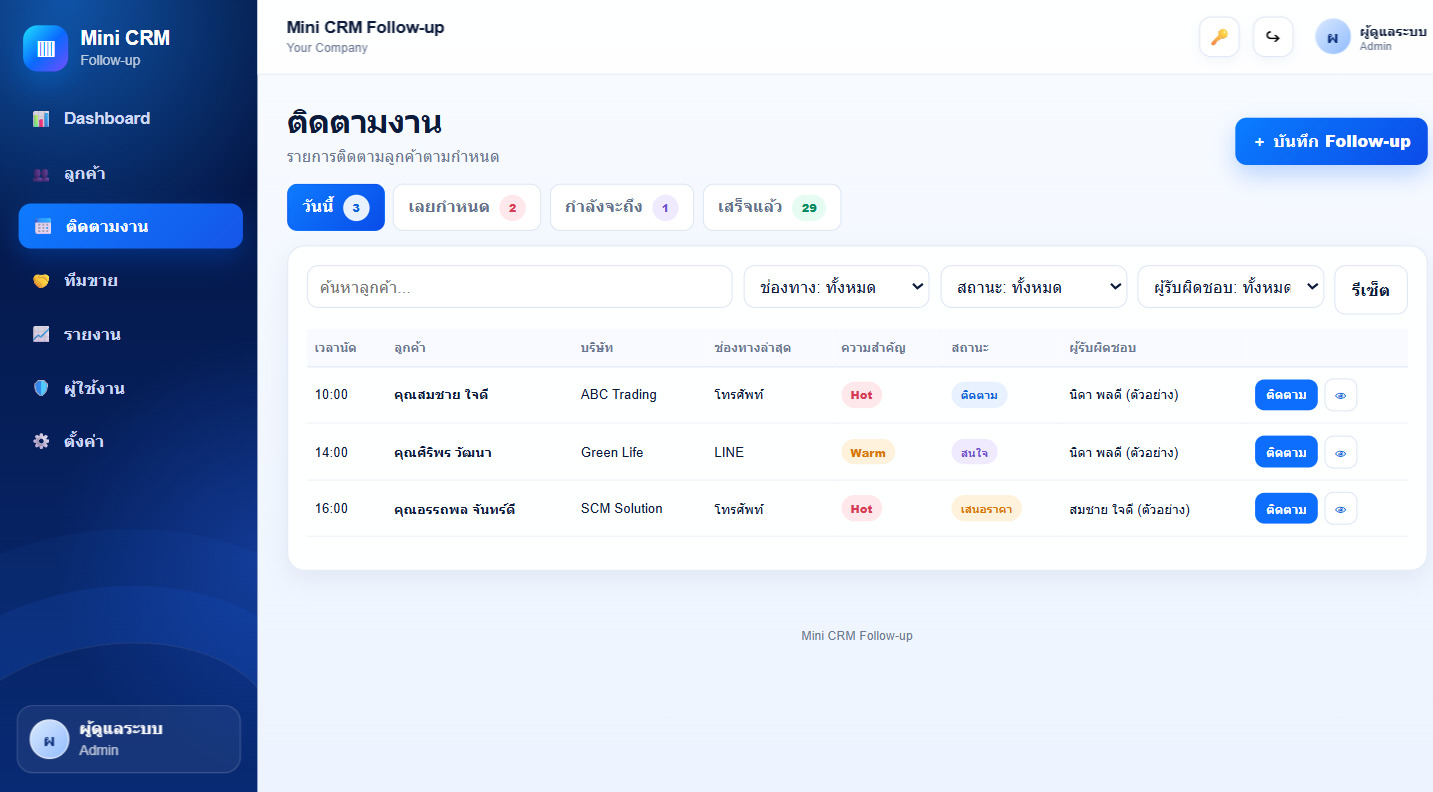Click ติดตาม button for ABC Trading row

coord(1286,395)
